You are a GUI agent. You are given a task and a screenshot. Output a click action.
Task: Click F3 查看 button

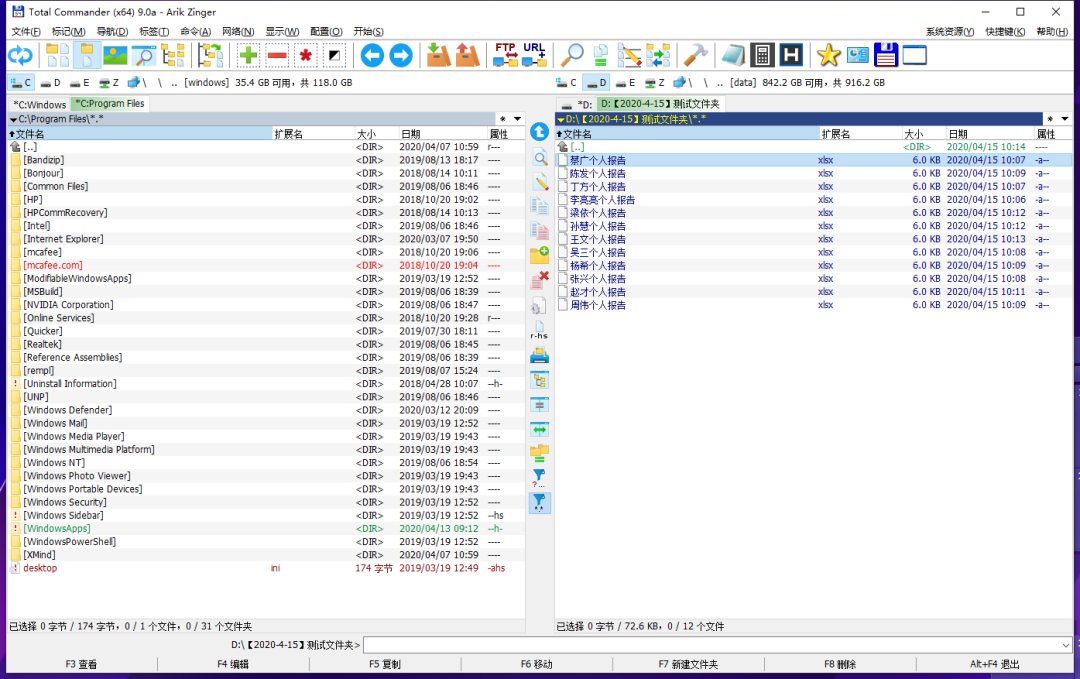click(x=81, y=665)
